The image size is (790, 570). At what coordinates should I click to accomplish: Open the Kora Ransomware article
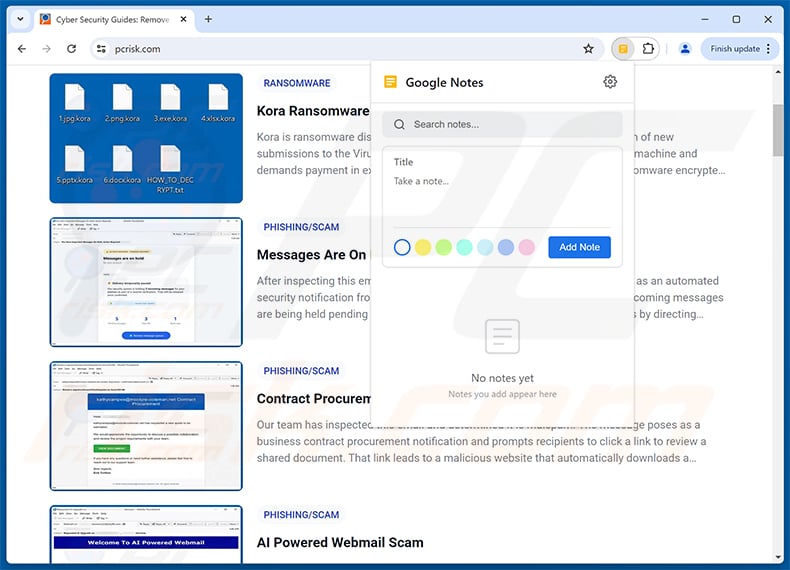313,111
